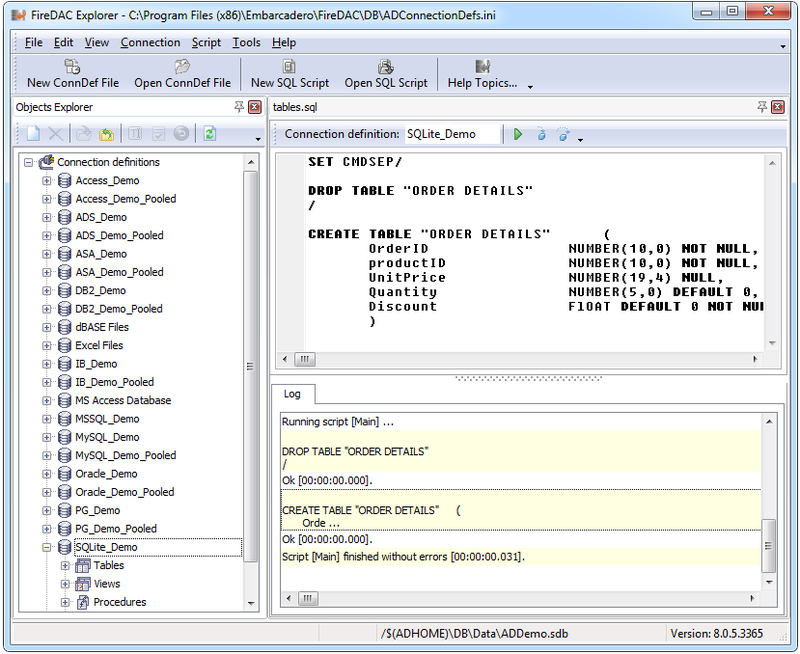This screenshot has height=654, width=800.
Task: Click the Open ConnDef File toolbar icon
Action: pos(182,66)
